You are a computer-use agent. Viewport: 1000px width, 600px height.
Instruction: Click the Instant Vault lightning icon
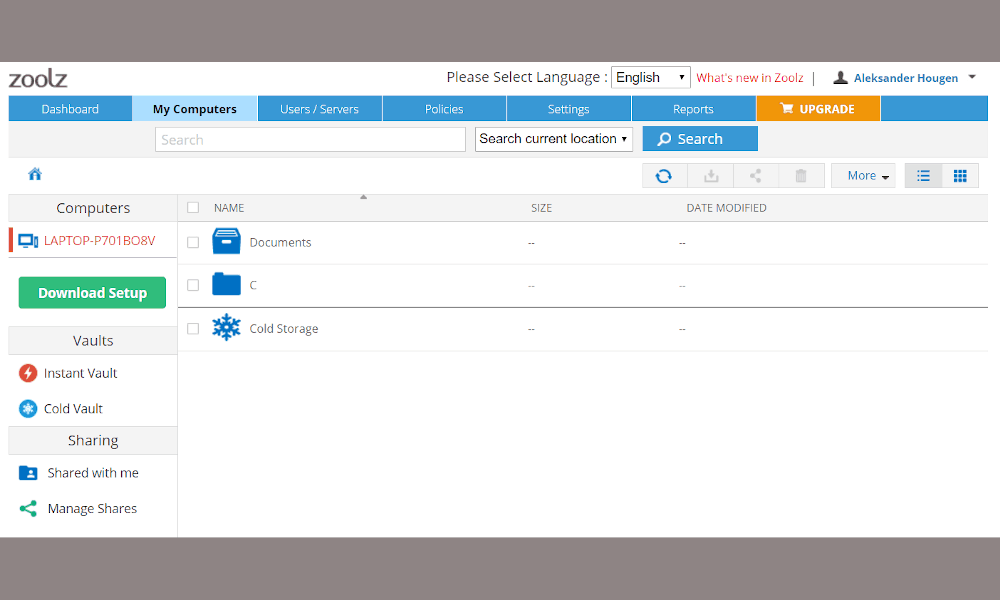pos(28,373)
